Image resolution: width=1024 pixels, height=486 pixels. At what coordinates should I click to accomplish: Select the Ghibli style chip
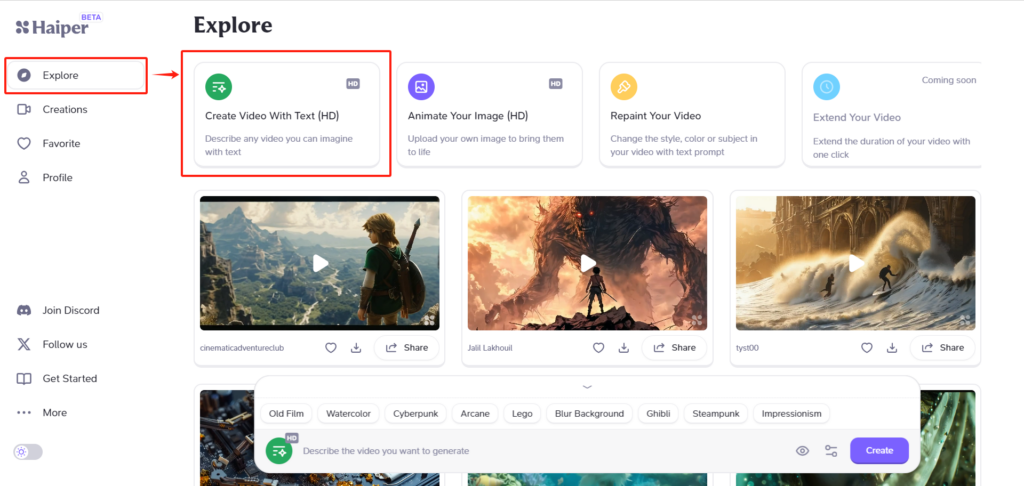click(658, 413)
